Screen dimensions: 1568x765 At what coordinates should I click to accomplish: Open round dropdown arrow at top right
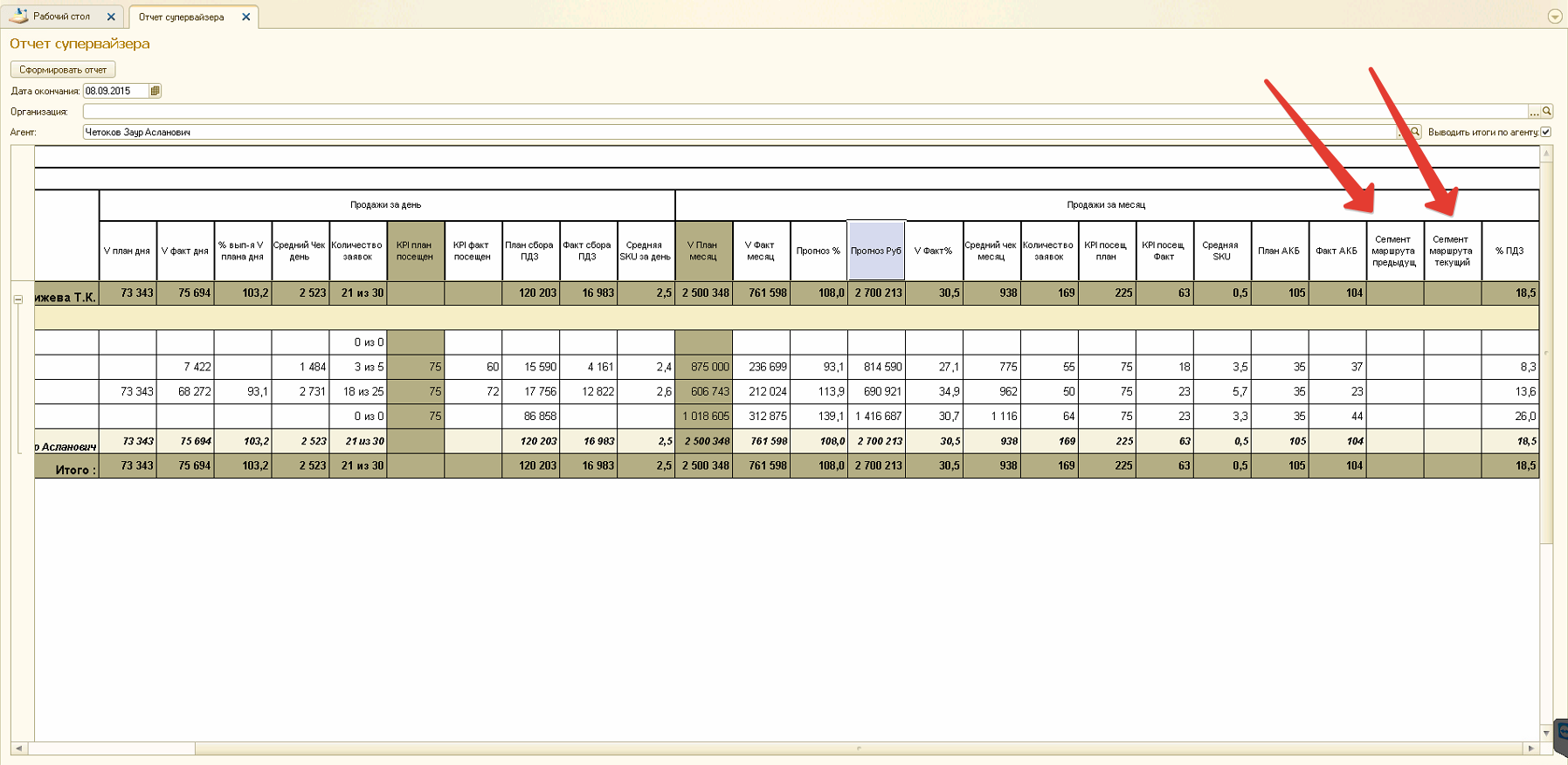click(x=1555, y=17)
